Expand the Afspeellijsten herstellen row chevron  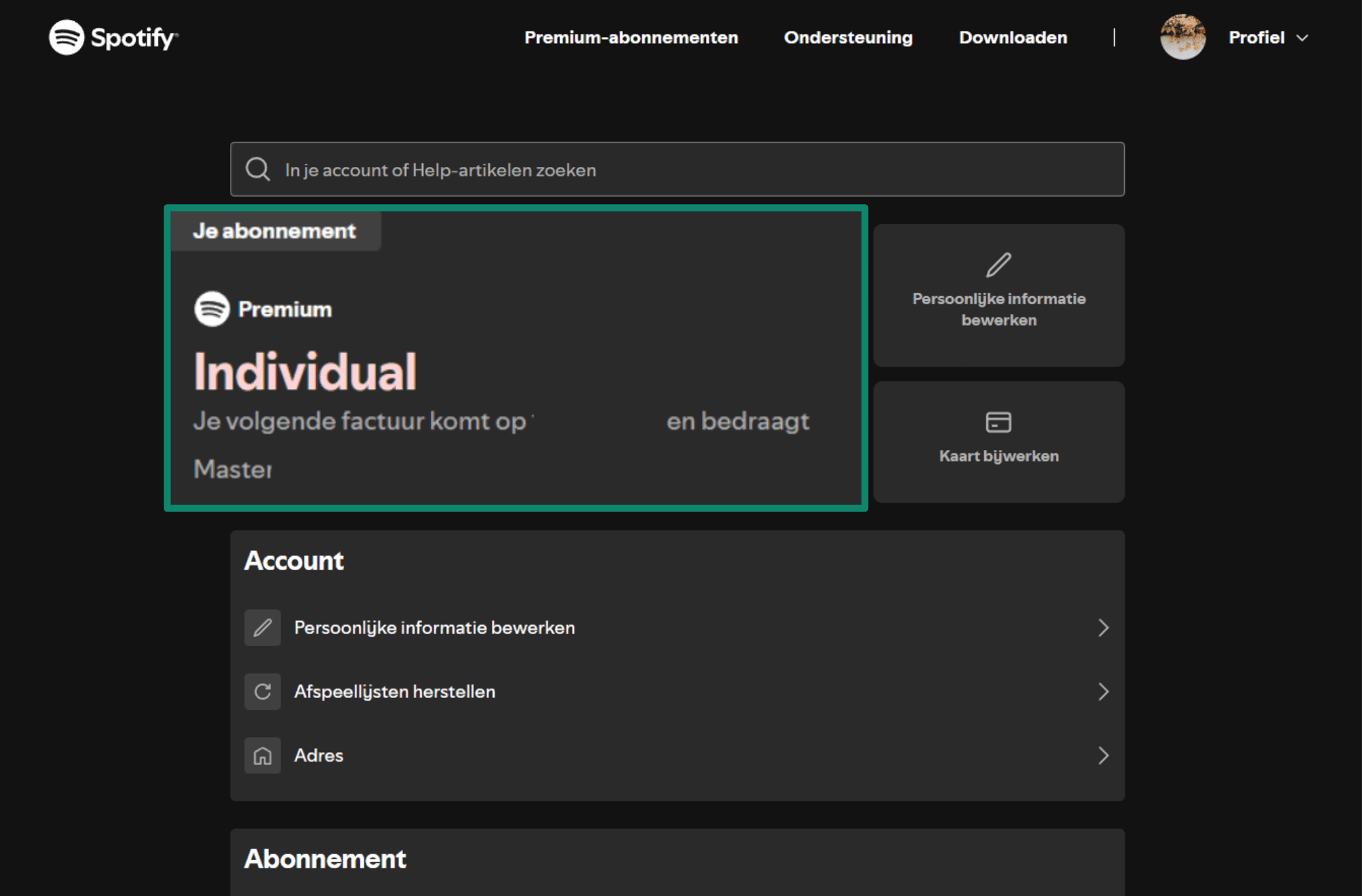click(1104, 691)
